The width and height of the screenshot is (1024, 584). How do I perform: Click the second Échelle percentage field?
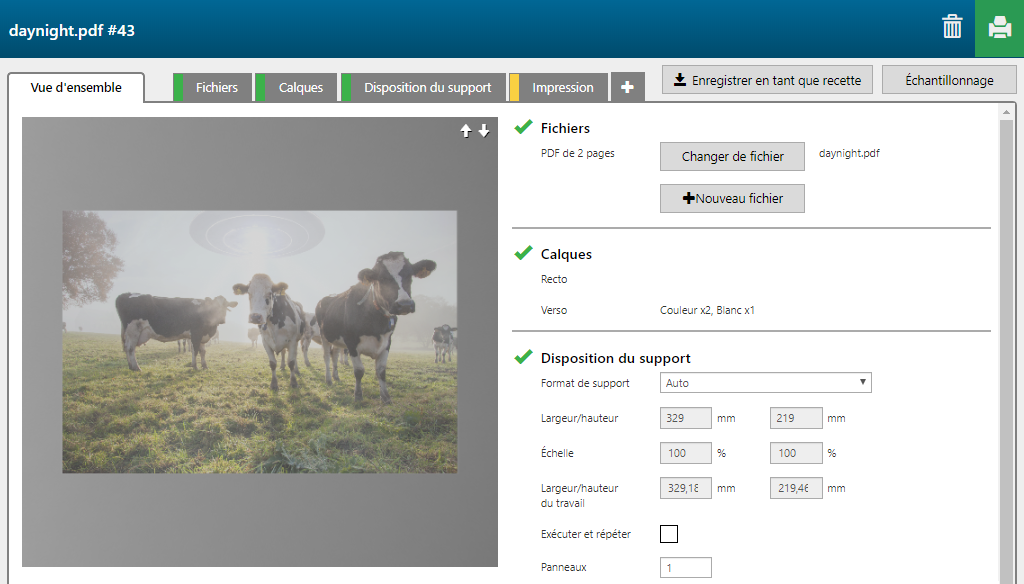coord(796,453)
